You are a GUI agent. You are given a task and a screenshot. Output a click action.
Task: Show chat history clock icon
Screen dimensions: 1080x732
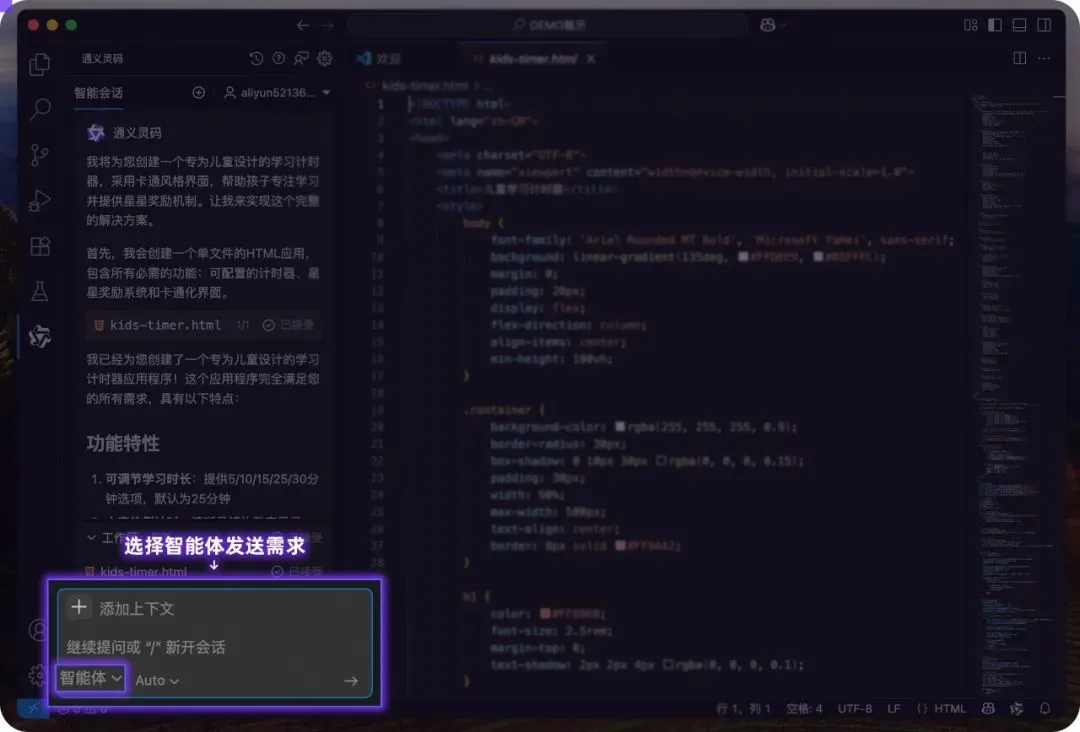(256, 59)
